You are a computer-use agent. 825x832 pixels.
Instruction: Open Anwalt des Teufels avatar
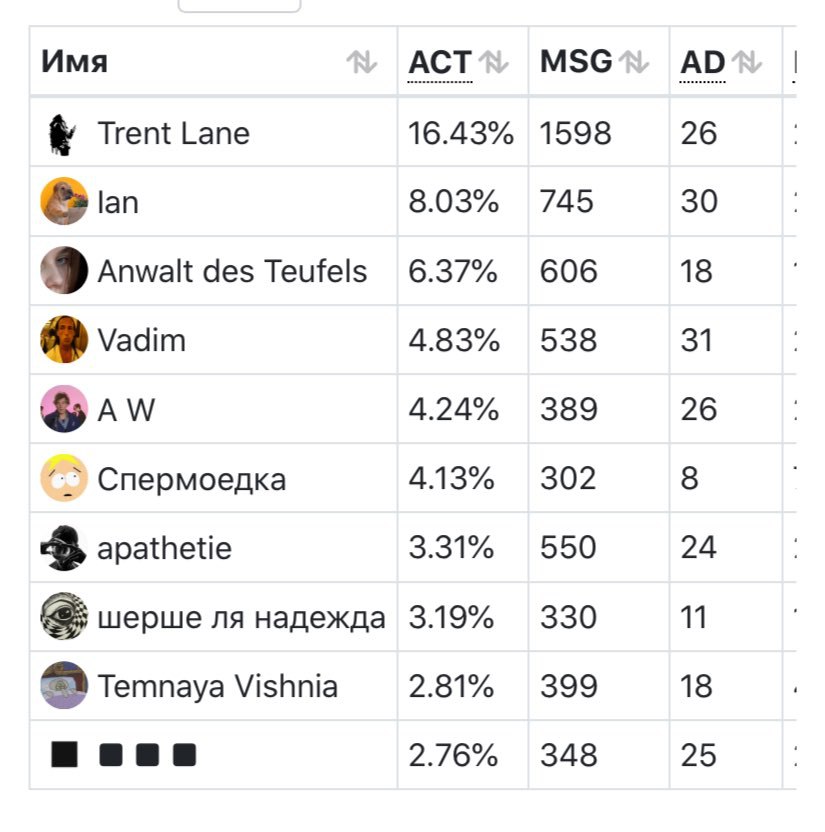(x=64, y=270)
